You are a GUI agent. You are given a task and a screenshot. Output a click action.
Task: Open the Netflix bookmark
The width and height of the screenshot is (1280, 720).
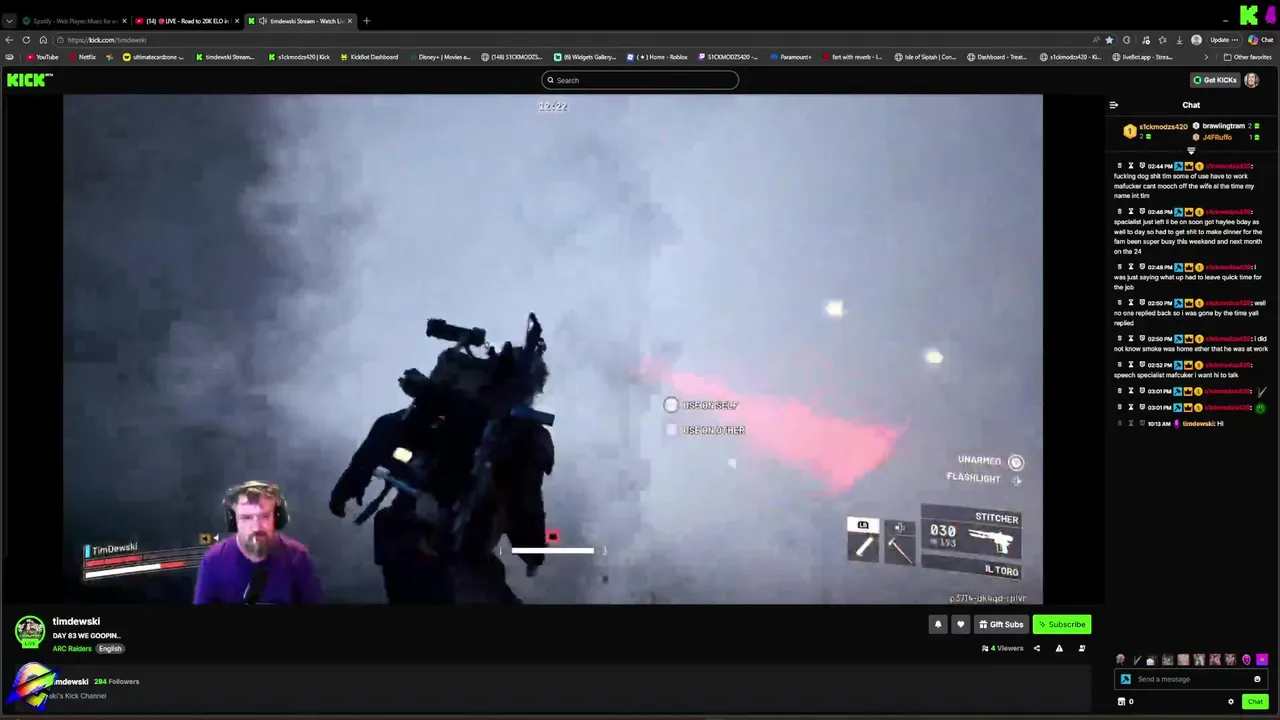coord(83,57)
